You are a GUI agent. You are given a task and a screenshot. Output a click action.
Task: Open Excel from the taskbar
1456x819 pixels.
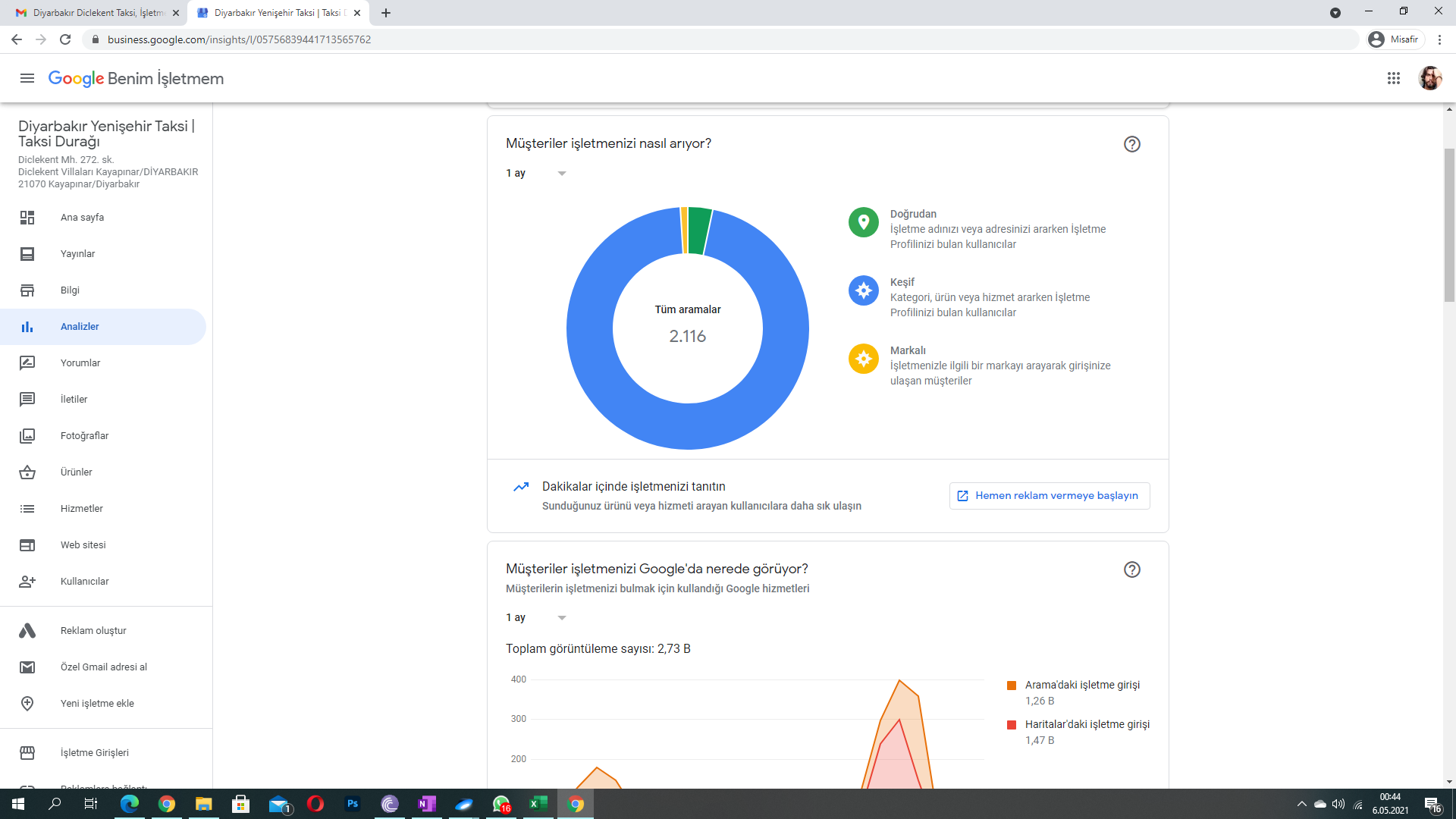tap(538, 804)
